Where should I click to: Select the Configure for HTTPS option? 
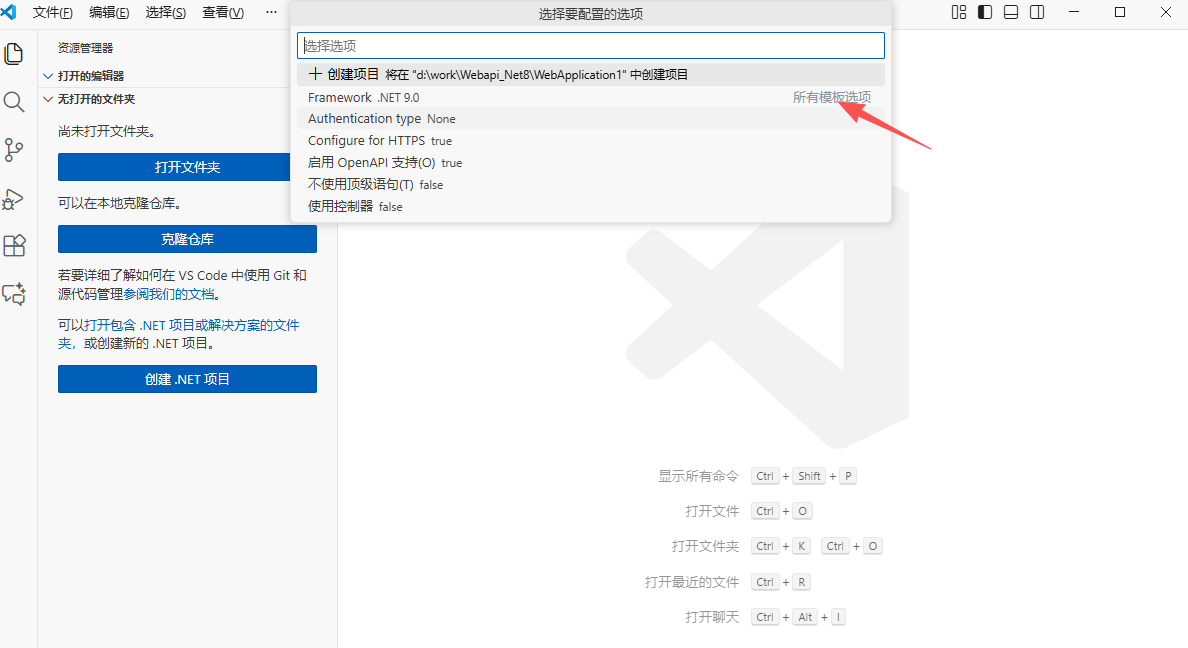point(590,141)
